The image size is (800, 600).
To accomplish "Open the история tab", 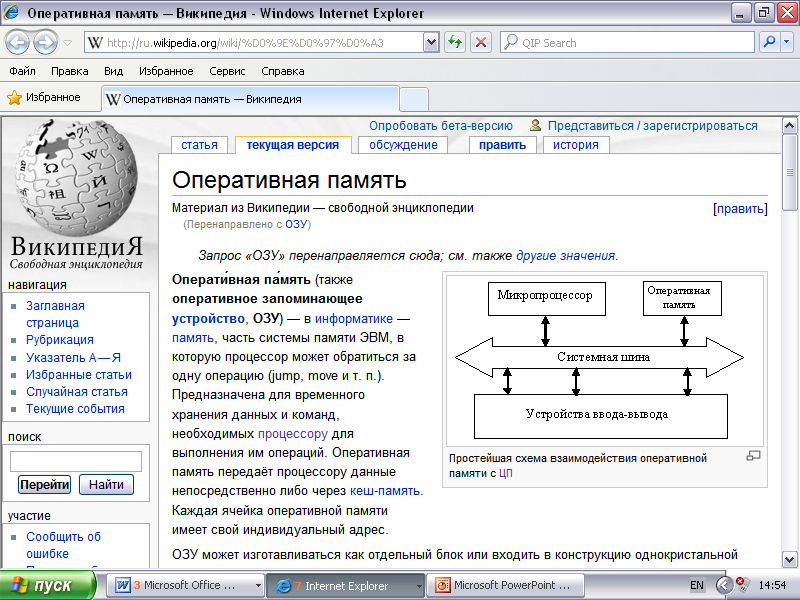I will [576, 145].
